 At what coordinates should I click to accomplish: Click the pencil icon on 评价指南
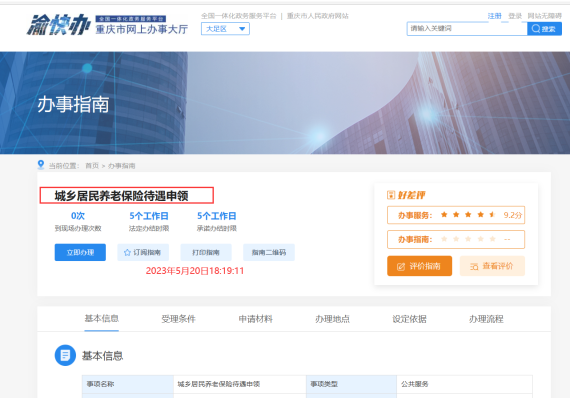[401, 266]
